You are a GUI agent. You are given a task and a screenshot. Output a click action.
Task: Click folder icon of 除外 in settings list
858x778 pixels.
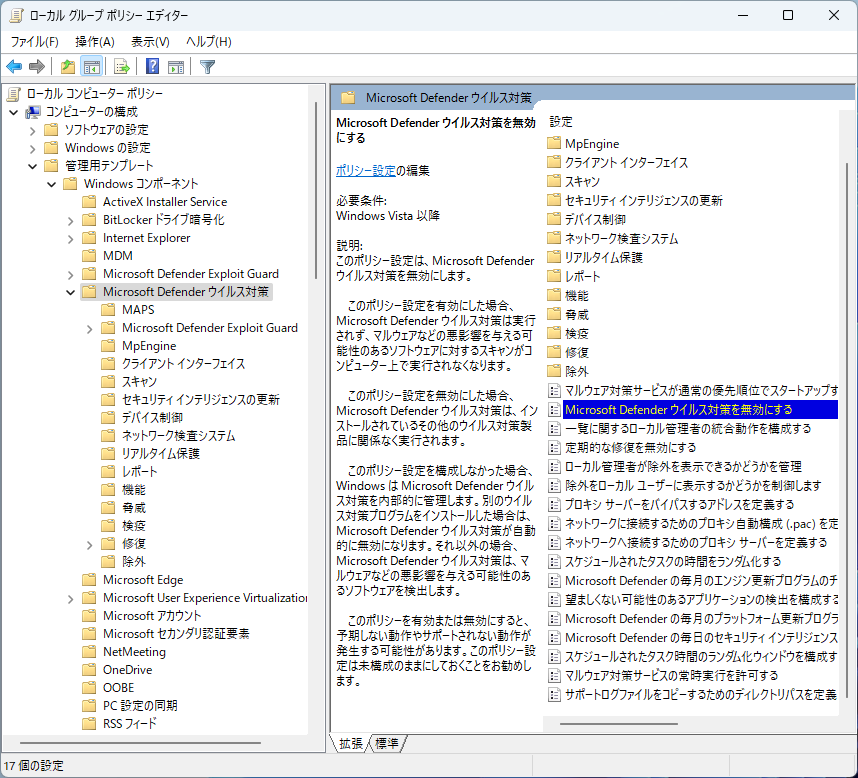pyautogui.click(x=554, y=371)
